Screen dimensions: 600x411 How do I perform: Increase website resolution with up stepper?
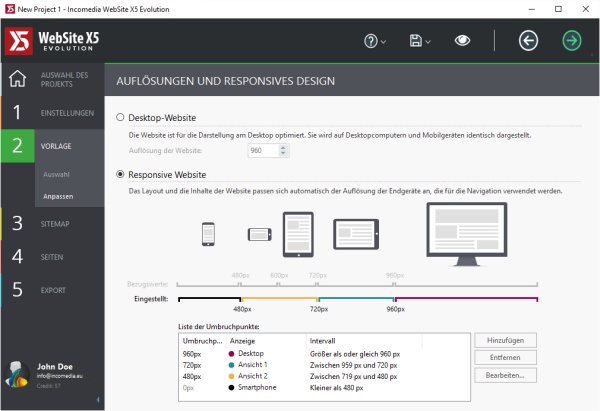pyautogui.click(x=283, y=147)
